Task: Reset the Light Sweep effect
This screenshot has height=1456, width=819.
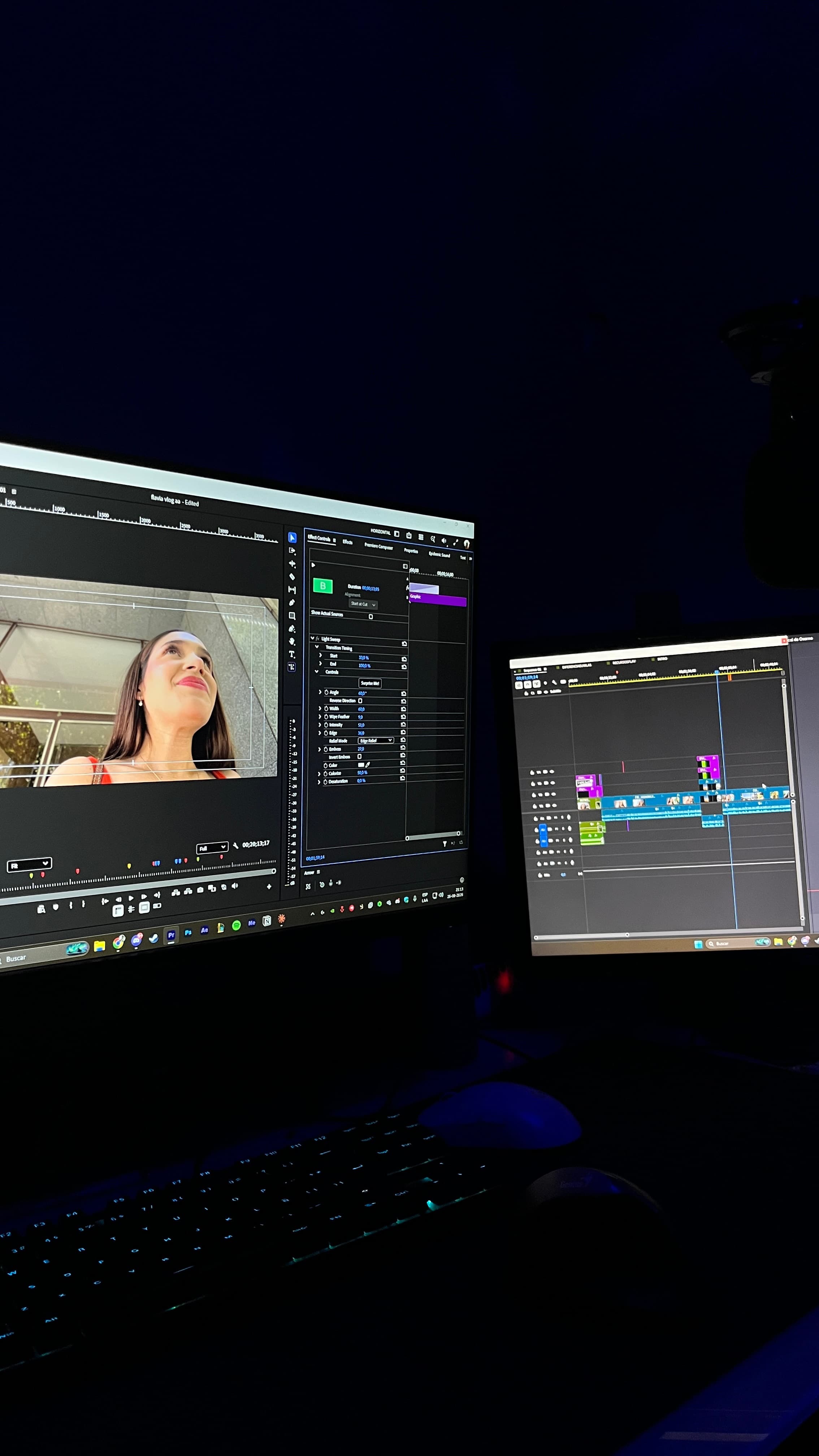Action: click(x=405, y=644)
